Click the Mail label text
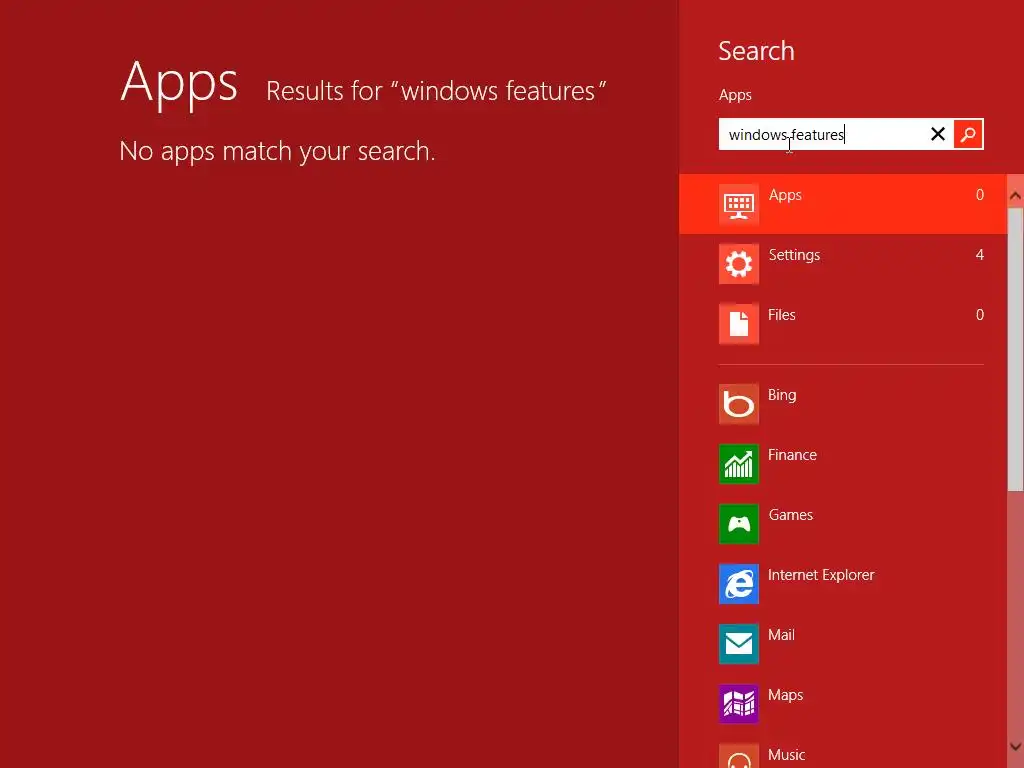Screen dimensions: 1024x768 pyautogui.click(x=781, y=635)
